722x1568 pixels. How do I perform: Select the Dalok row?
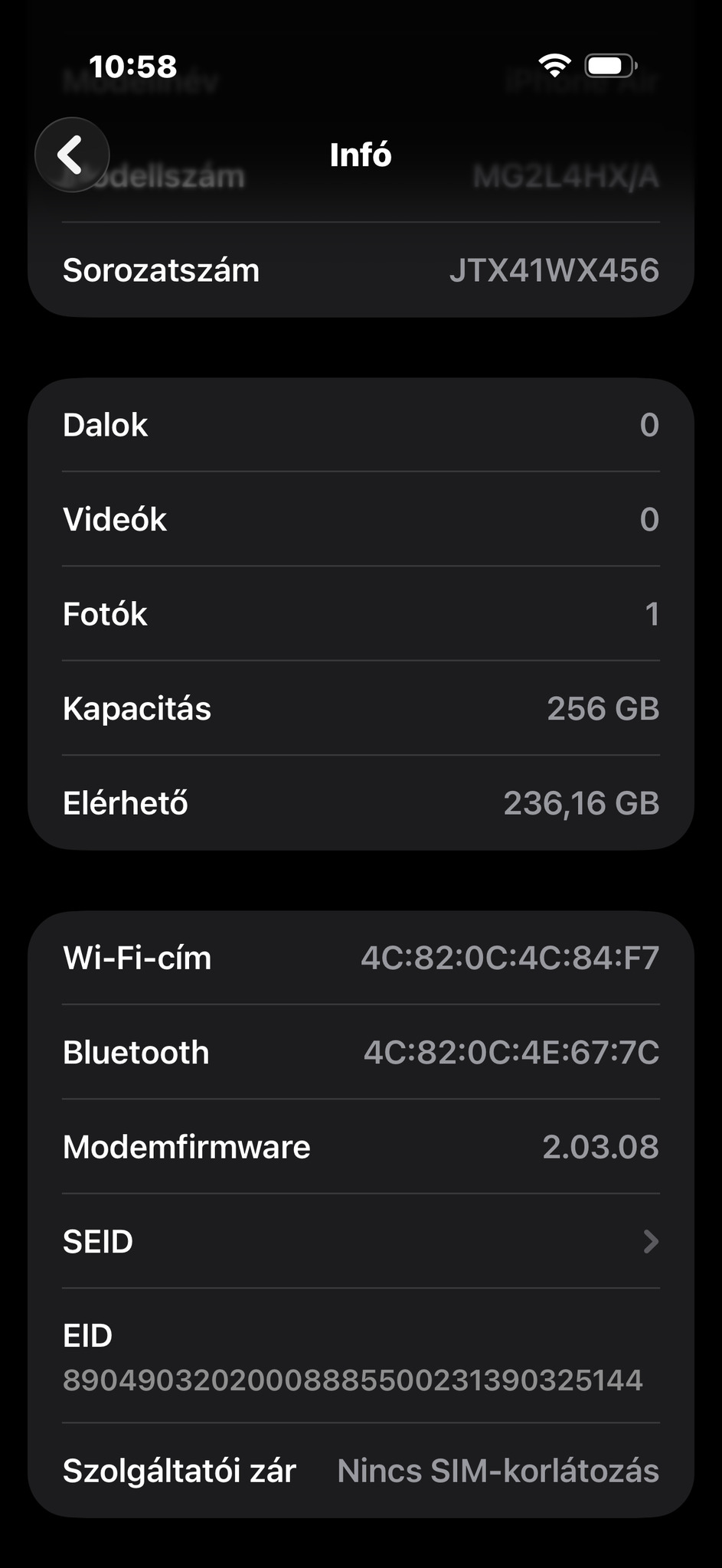[x=361, y=425]
